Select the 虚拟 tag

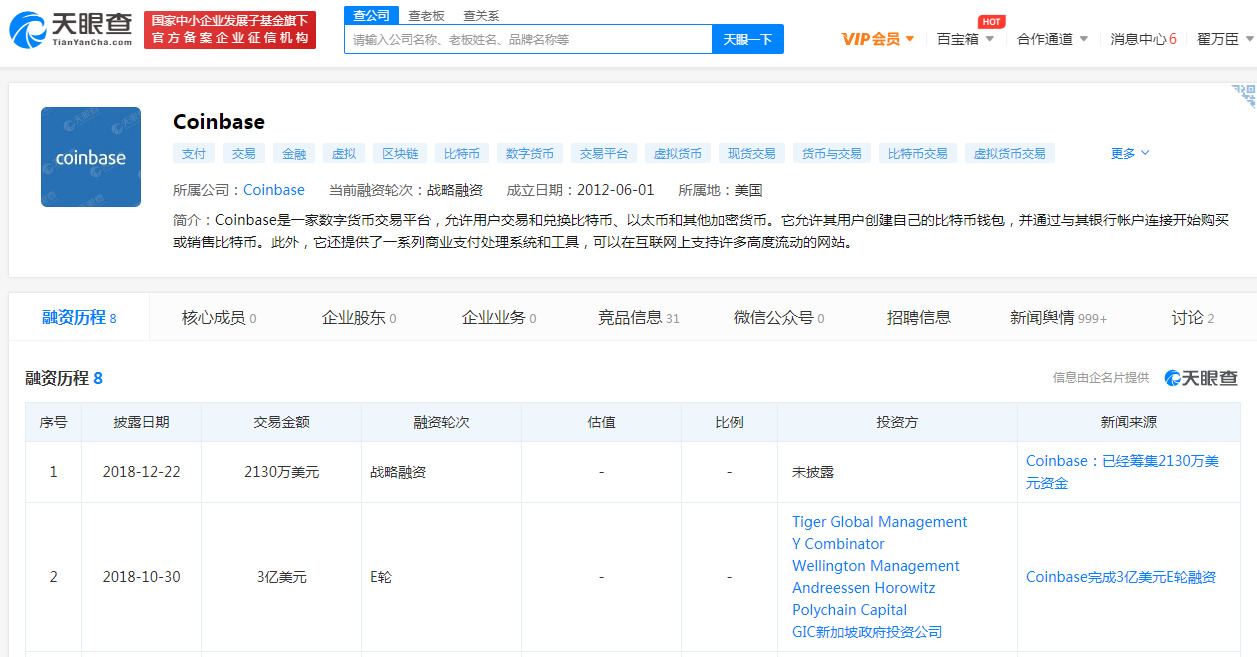point(344,153)
